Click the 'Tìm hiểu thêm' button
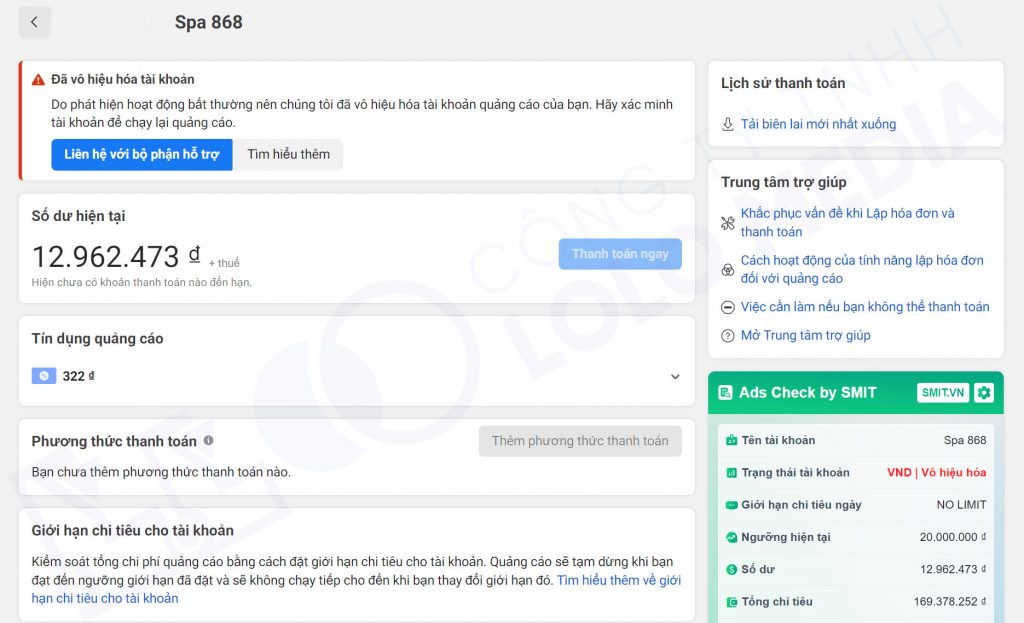Viewport: 1024px width, 623px height. [x=289, y=155]
